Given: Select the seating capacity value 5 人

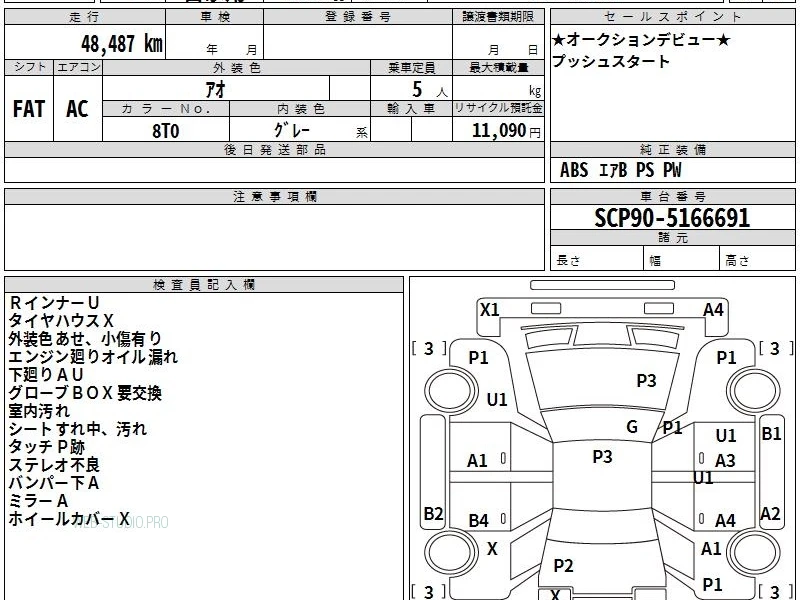Looking at the screenshot, I should point(429,90).
